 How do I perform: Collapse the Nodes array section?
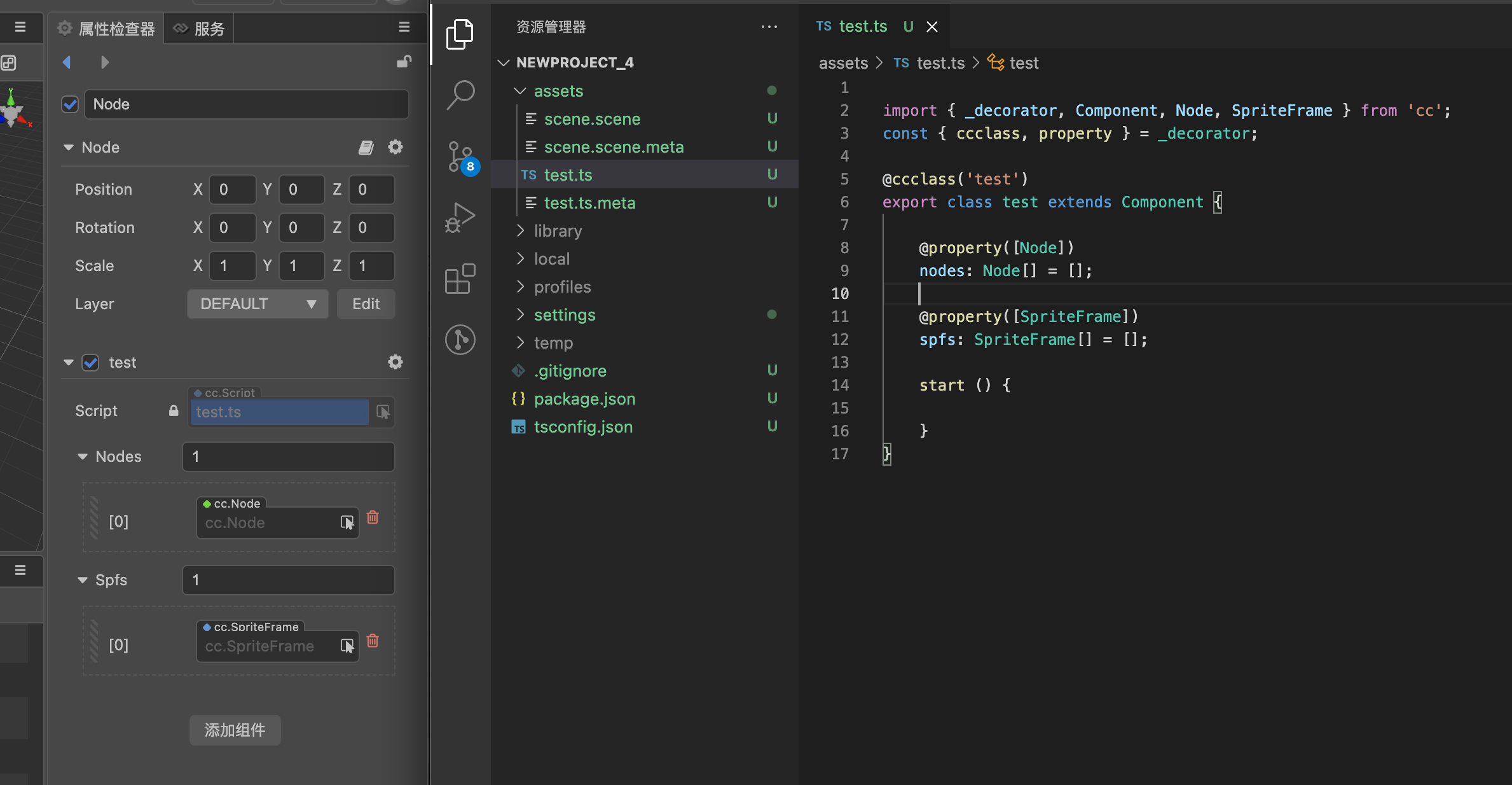83,457
